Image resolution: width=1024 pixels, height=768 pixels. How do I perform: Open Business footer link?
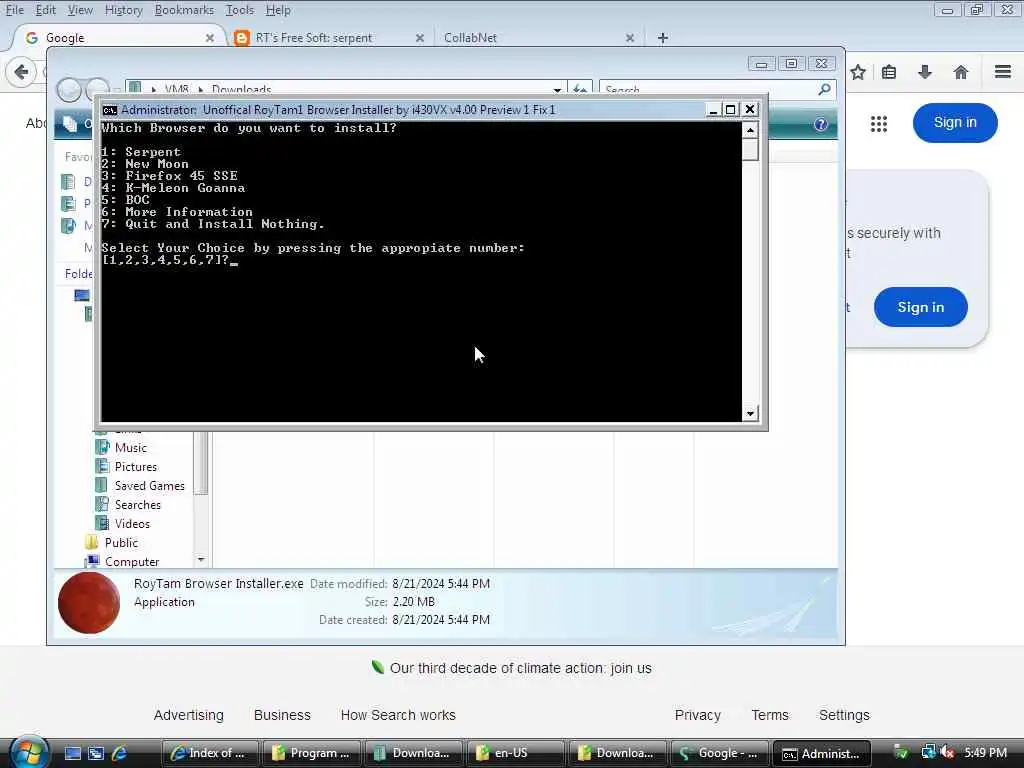(282, 715)
